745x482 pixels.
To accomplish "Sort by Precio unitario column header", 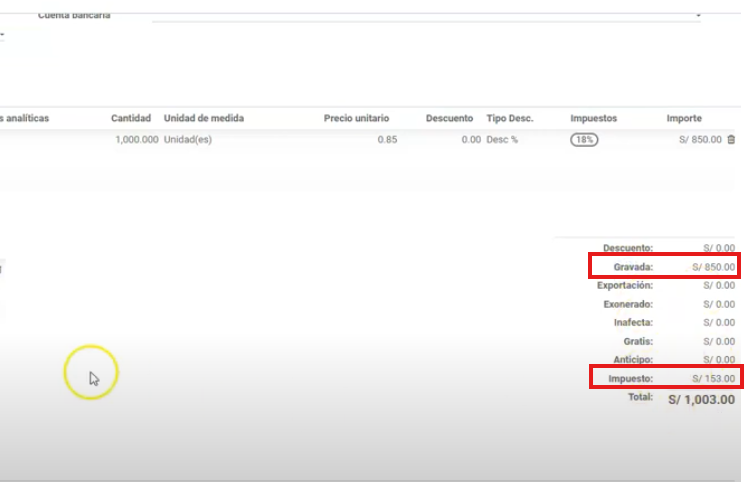I will pyautogui.click(x=356, y=118).
